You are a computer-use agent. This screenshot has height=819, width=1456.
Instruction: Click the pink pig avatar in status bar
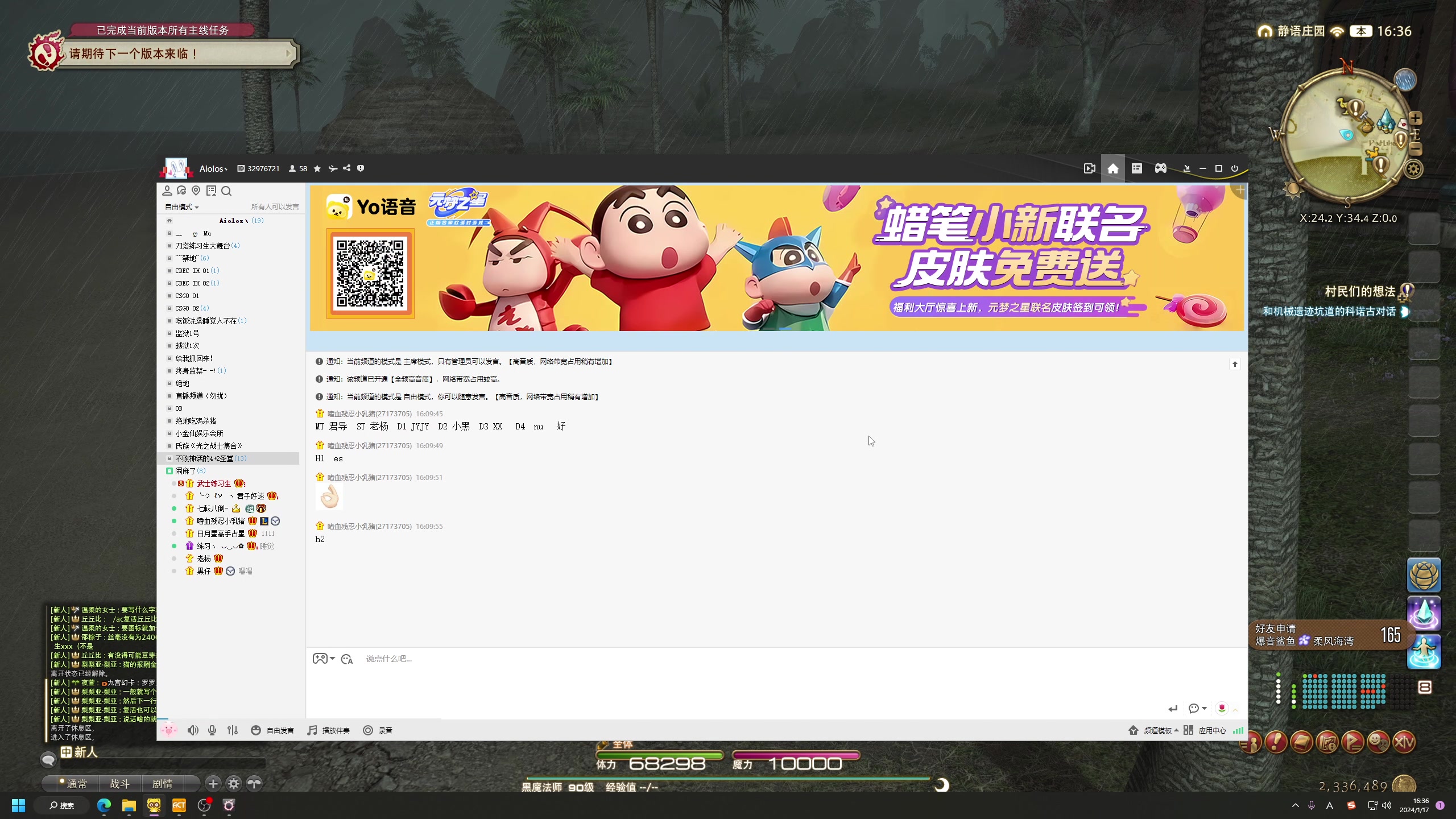[169, 730]
